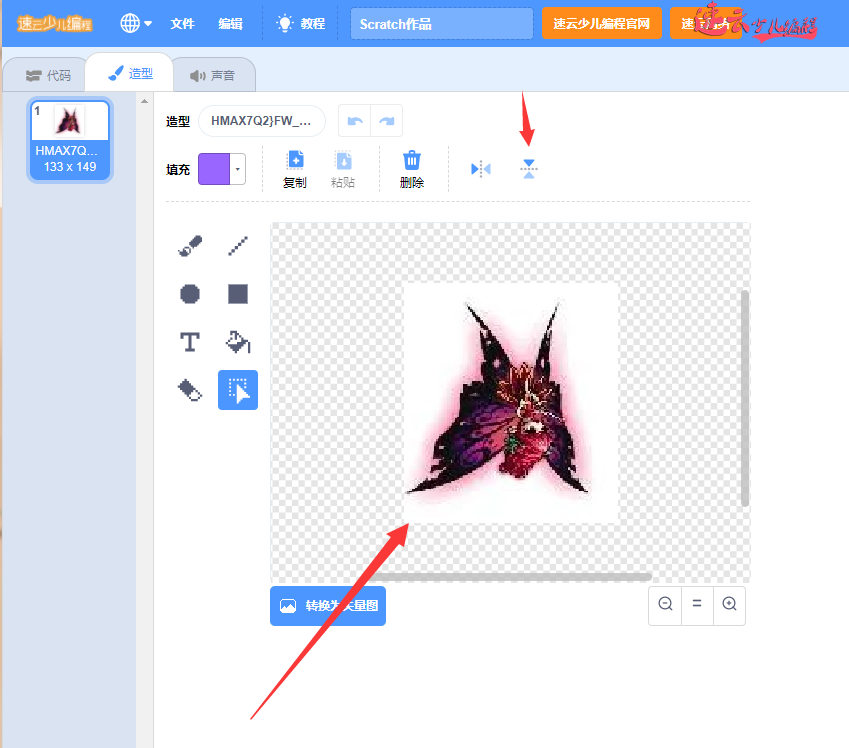Select the Eraser tool

[x=190, y=390]
